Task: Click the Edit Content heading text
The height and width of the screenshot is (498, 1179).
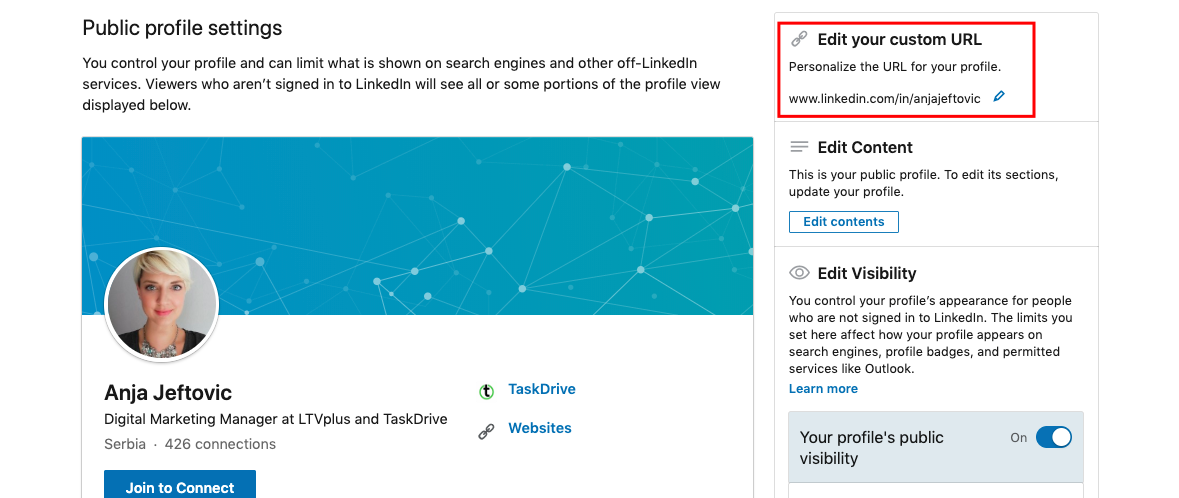Action: [x=865, y=147]
